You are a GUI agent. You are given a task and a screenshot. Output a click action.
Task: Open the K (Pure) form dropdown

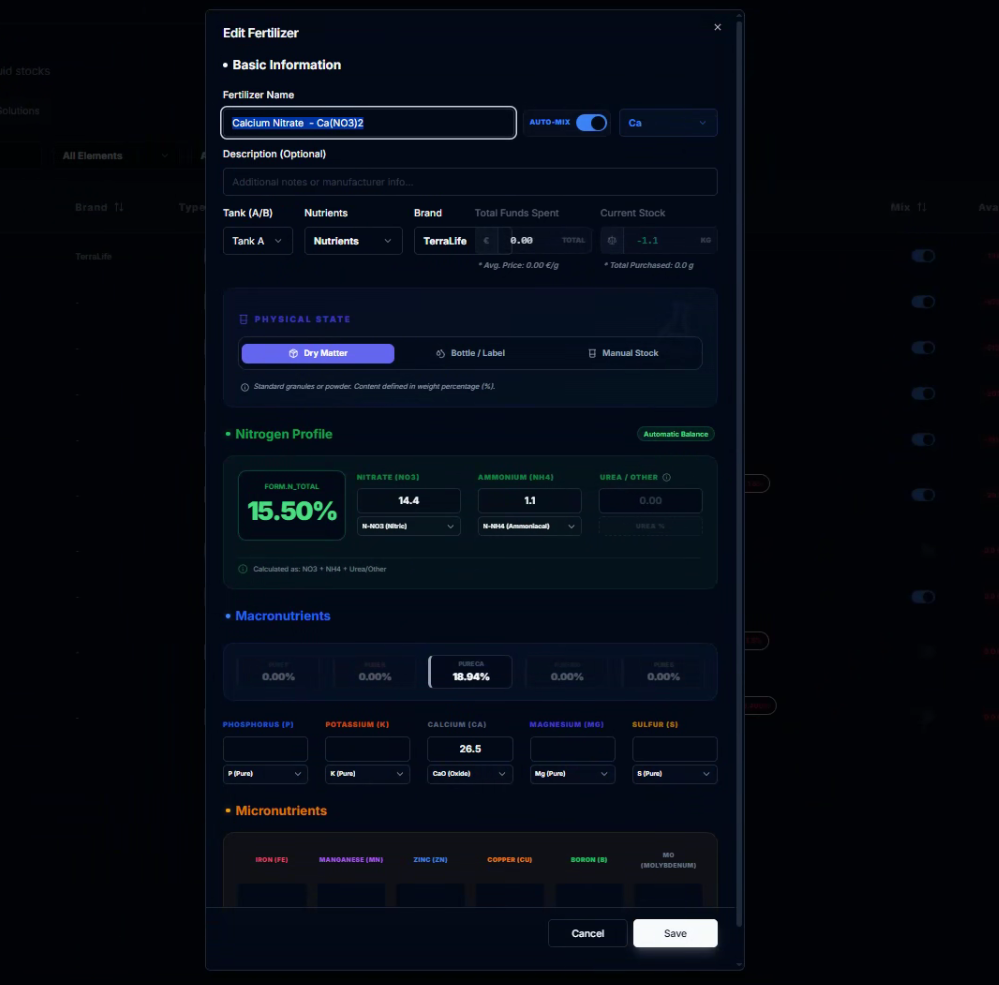pos(367,773)
